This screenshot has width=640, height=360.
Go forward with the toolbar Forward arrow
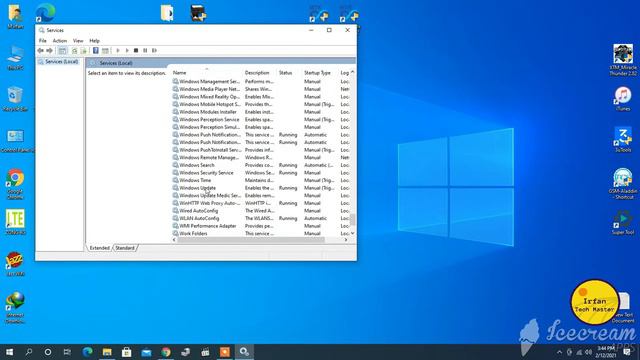coord(49,51)
